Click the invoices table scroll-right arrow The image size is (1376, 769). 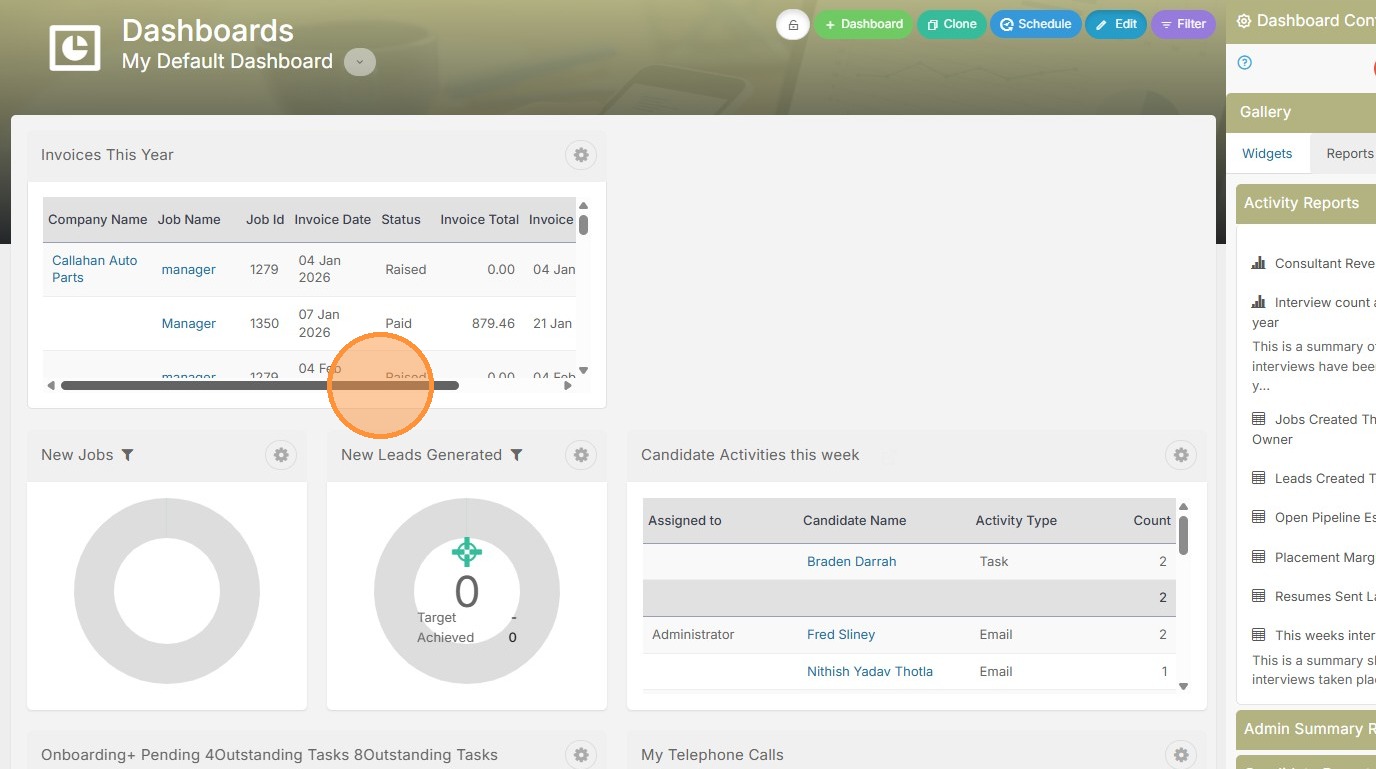pyautogui.click(x=568, y=386)
